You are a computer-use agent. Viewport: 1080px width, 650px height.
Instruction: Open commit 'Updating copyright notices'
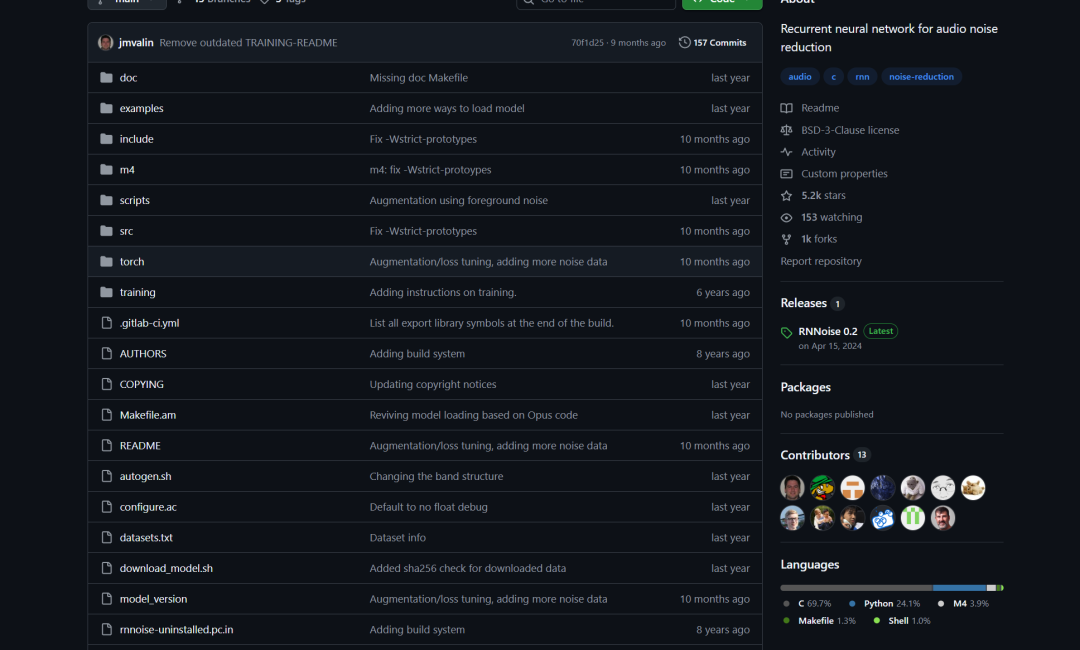click(433, 384)
